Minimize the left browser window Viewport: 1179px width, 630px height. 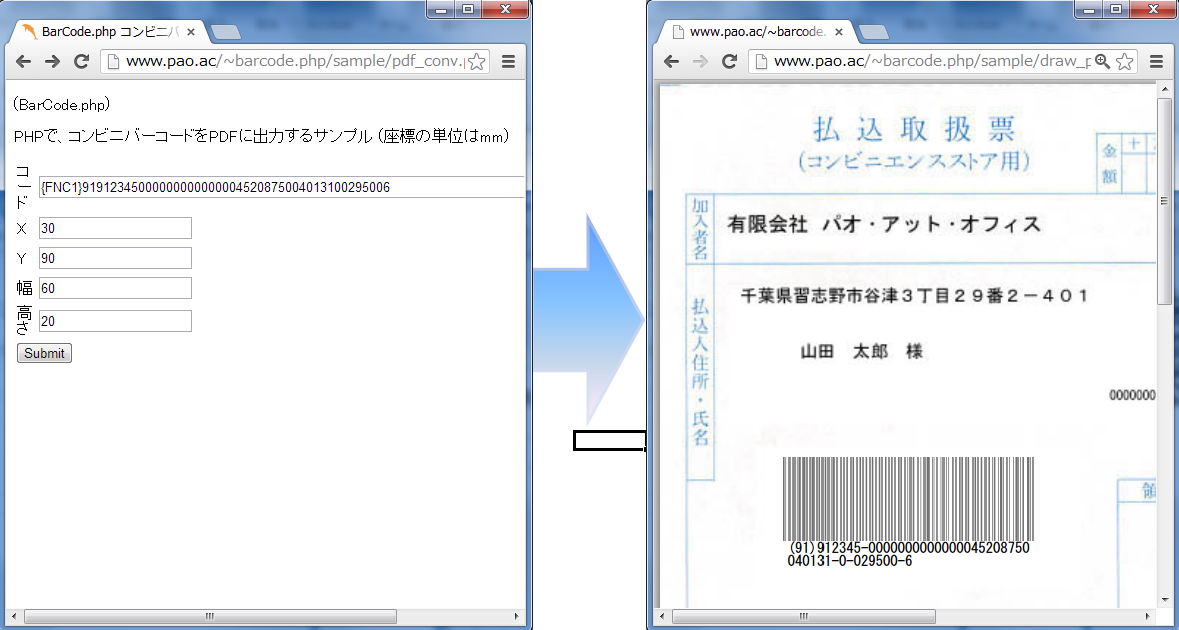coord(441,9)
